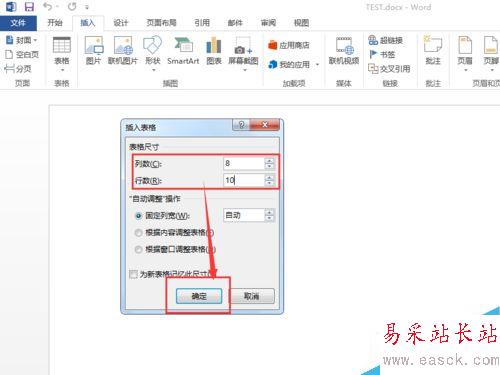Screen dimensions: 500x375
Task: Switch to the 视图 (View) tab
Action: coord(301,23)
